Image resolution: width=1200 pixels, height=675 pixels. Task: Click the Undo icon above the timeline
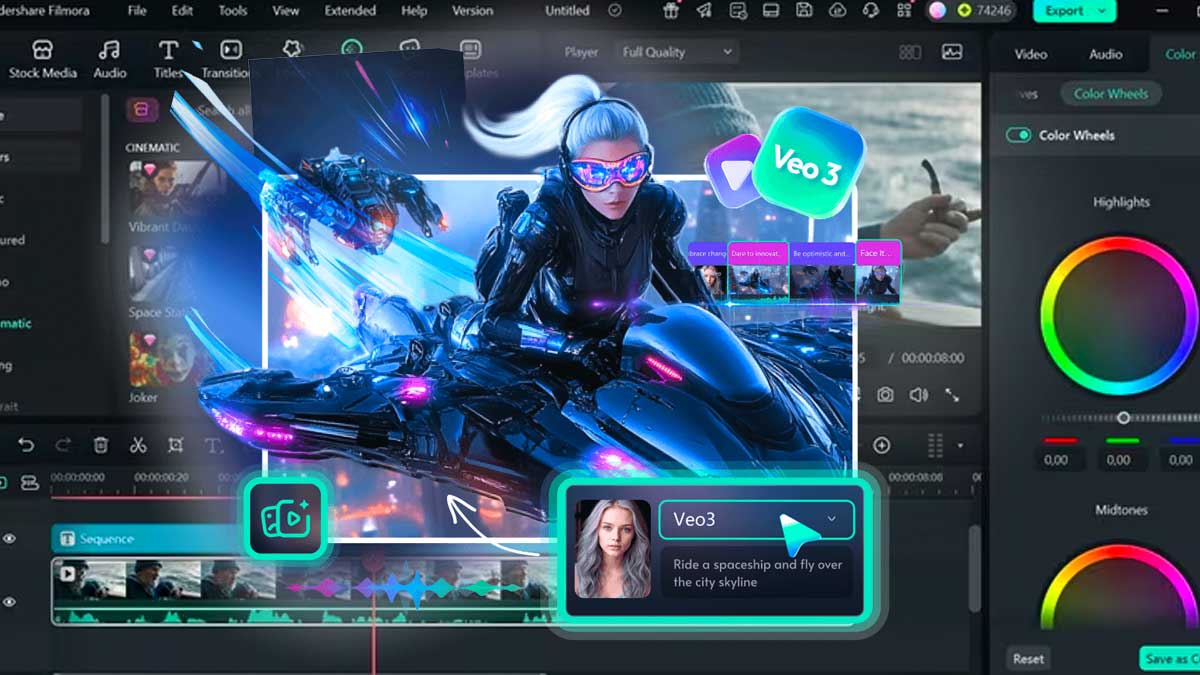click(26, 446)
